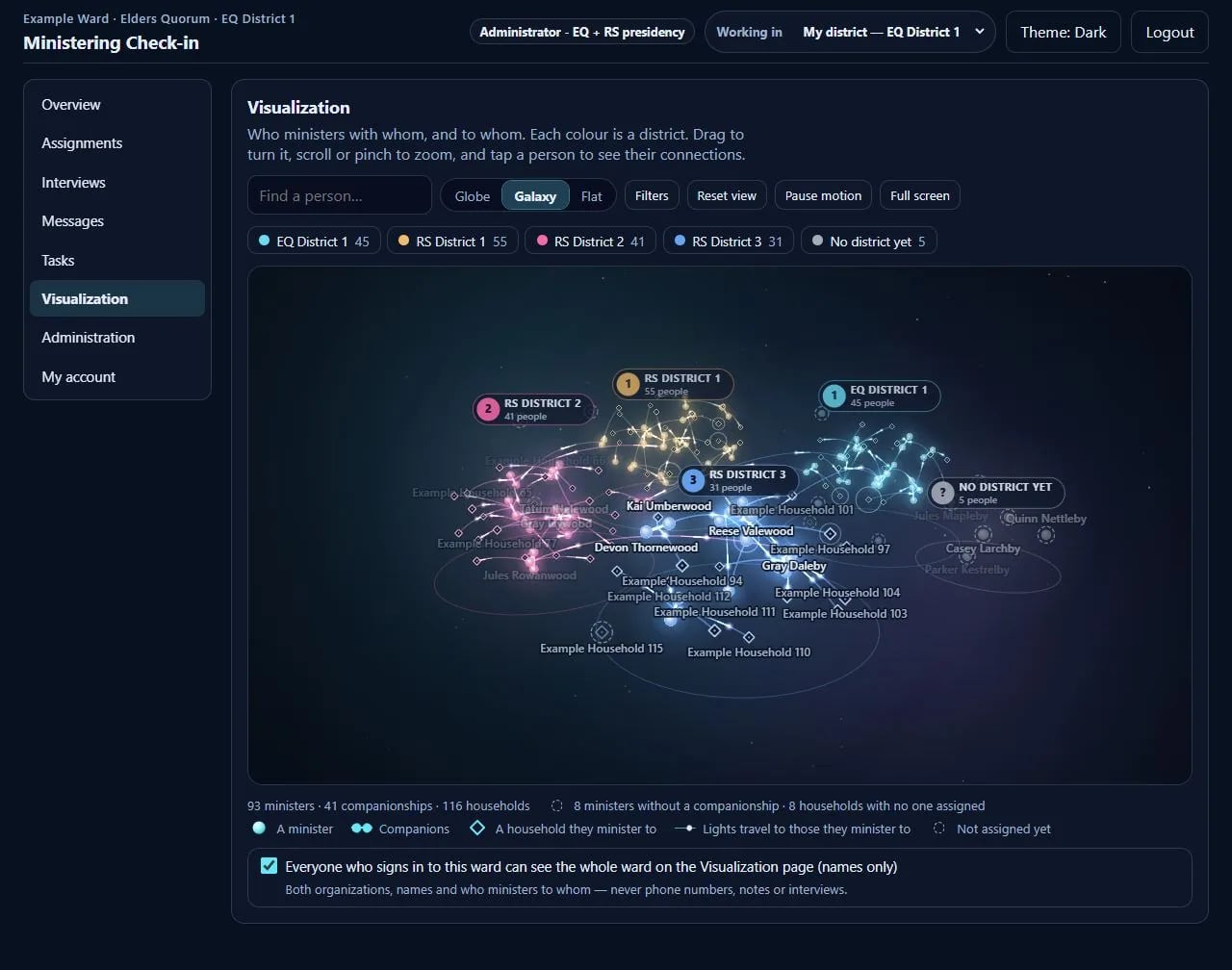Screen dimensions: 1232x970
Task: Click the EQ DISTRICT 1 cluster badge
Action: click(x=879, y=396)
